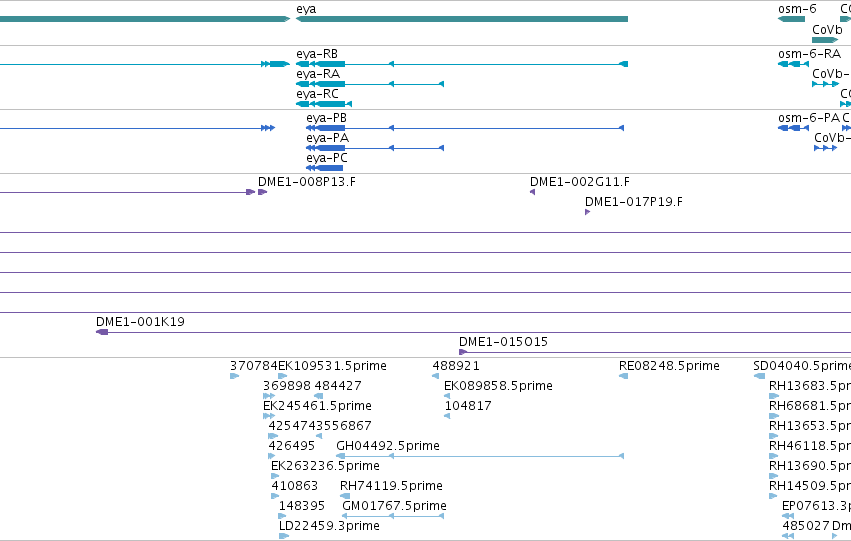The width and height of the screenshot is (851, 541).
Task: Click the EK089858.5prime EST label
Action: tap(498, 386)
